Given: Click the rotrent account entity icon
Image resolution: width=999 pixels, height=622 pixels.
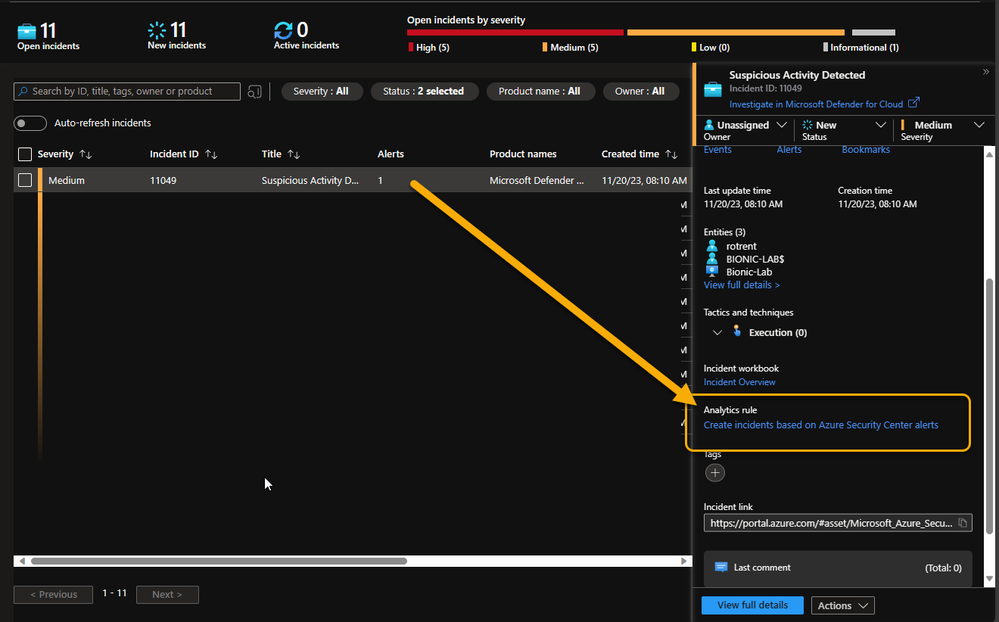Looking at the screenshot, I should 712,246.
